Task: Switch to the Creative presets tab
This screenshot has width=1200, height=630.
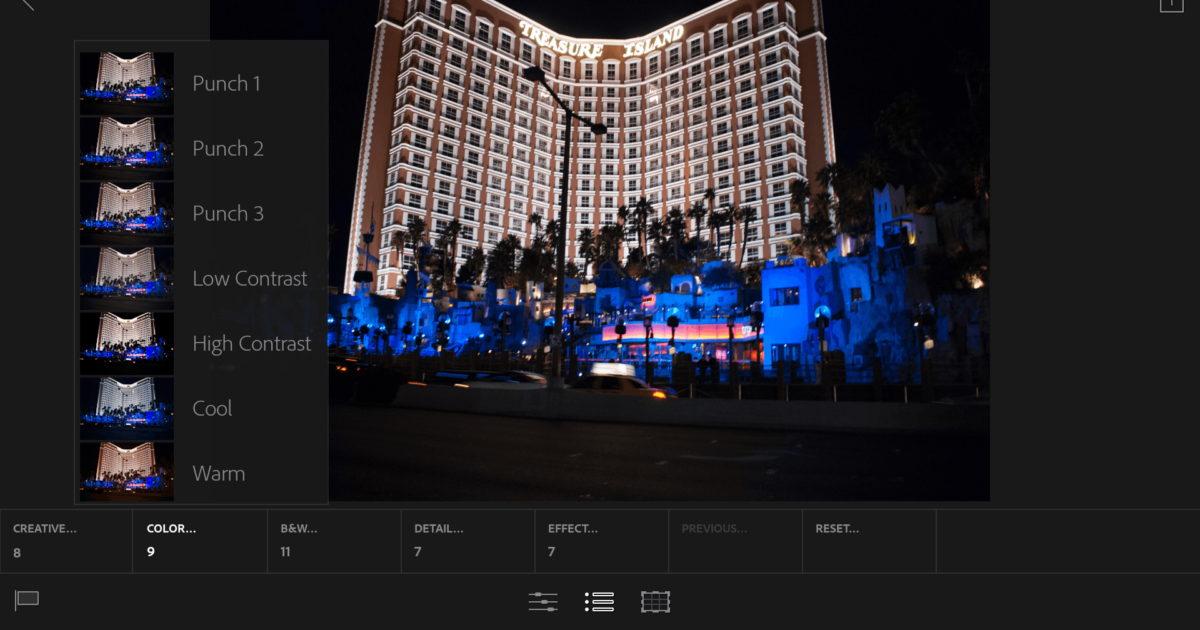Action: coord(65,540)
